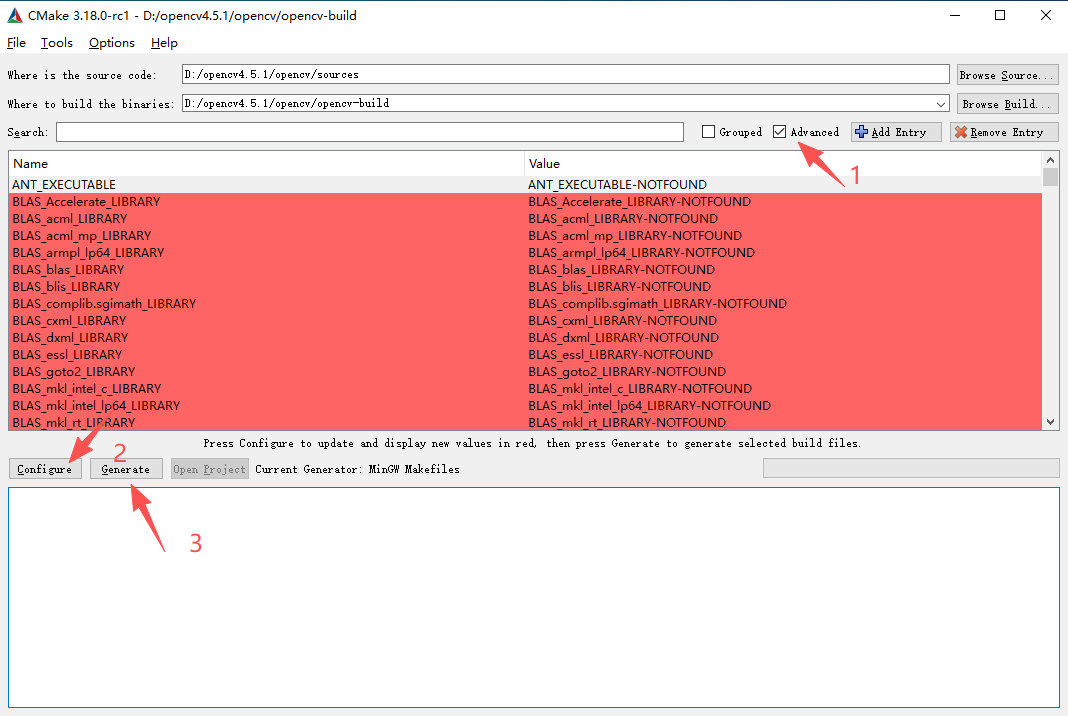The image size is (1068, 716).
Task: Click the CMake logo icon in title bar
Action: click(14, 15)
